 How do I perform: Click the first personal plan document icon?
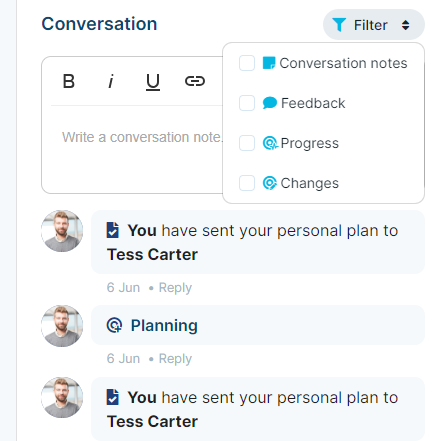[113, 230]
